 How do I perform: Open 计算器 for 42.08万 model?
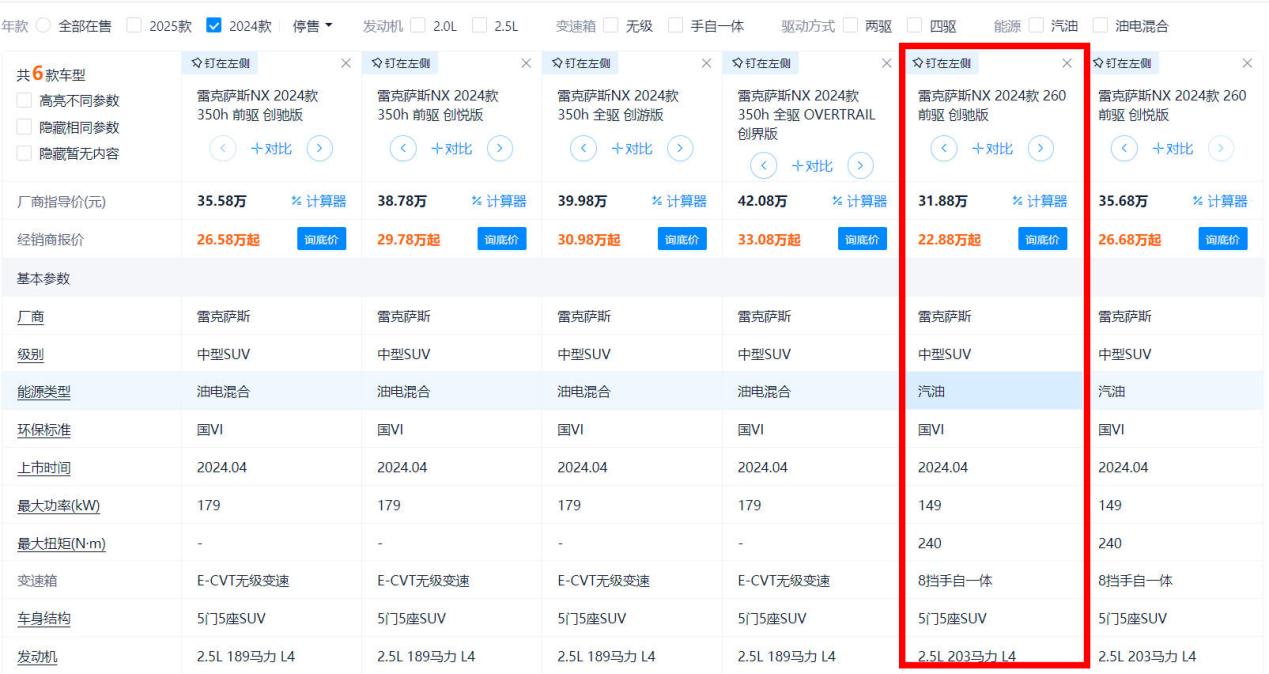[x=858, y=202]
